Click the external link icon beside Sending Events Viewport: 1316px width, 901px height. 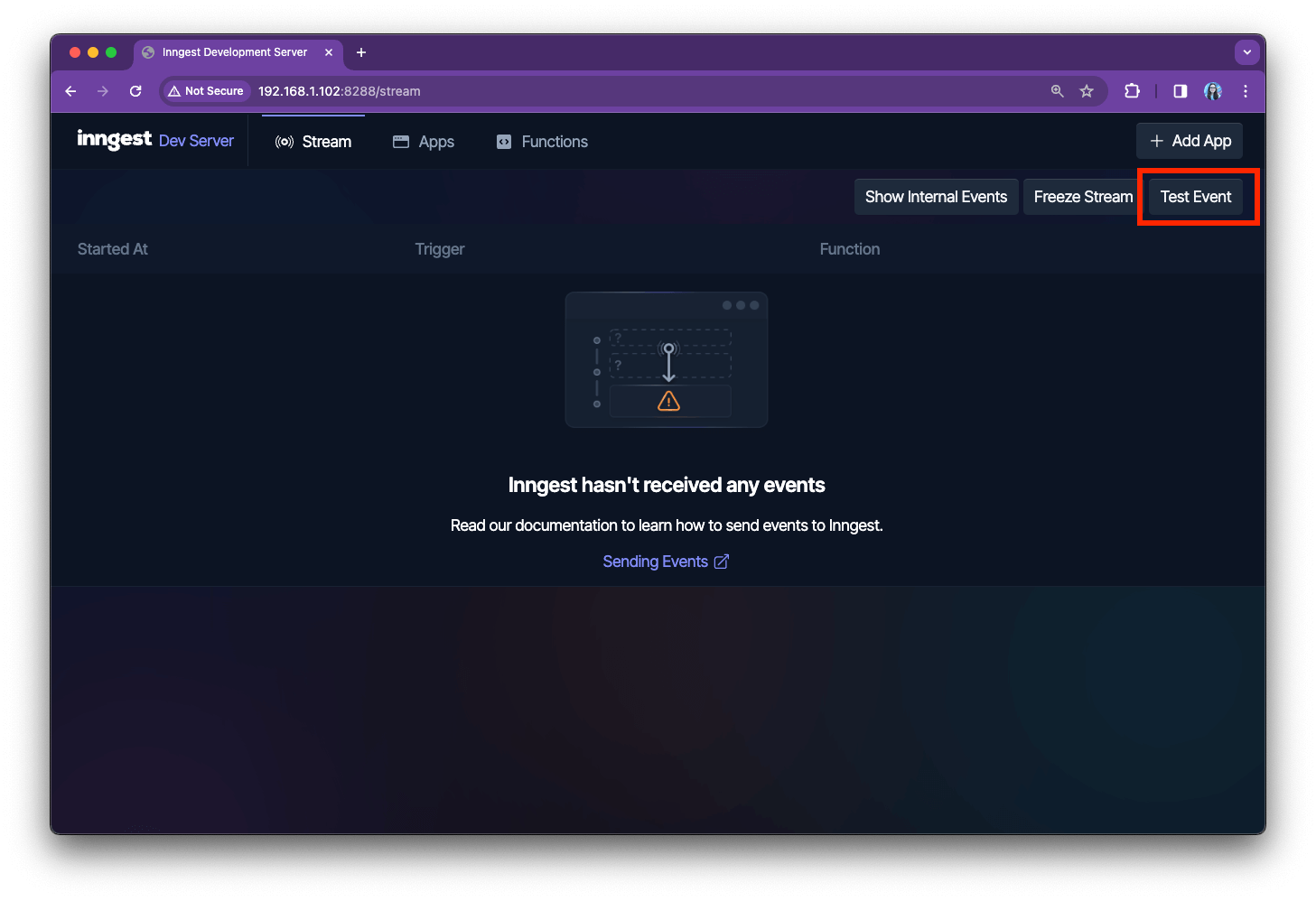click(x=722, y=561)
